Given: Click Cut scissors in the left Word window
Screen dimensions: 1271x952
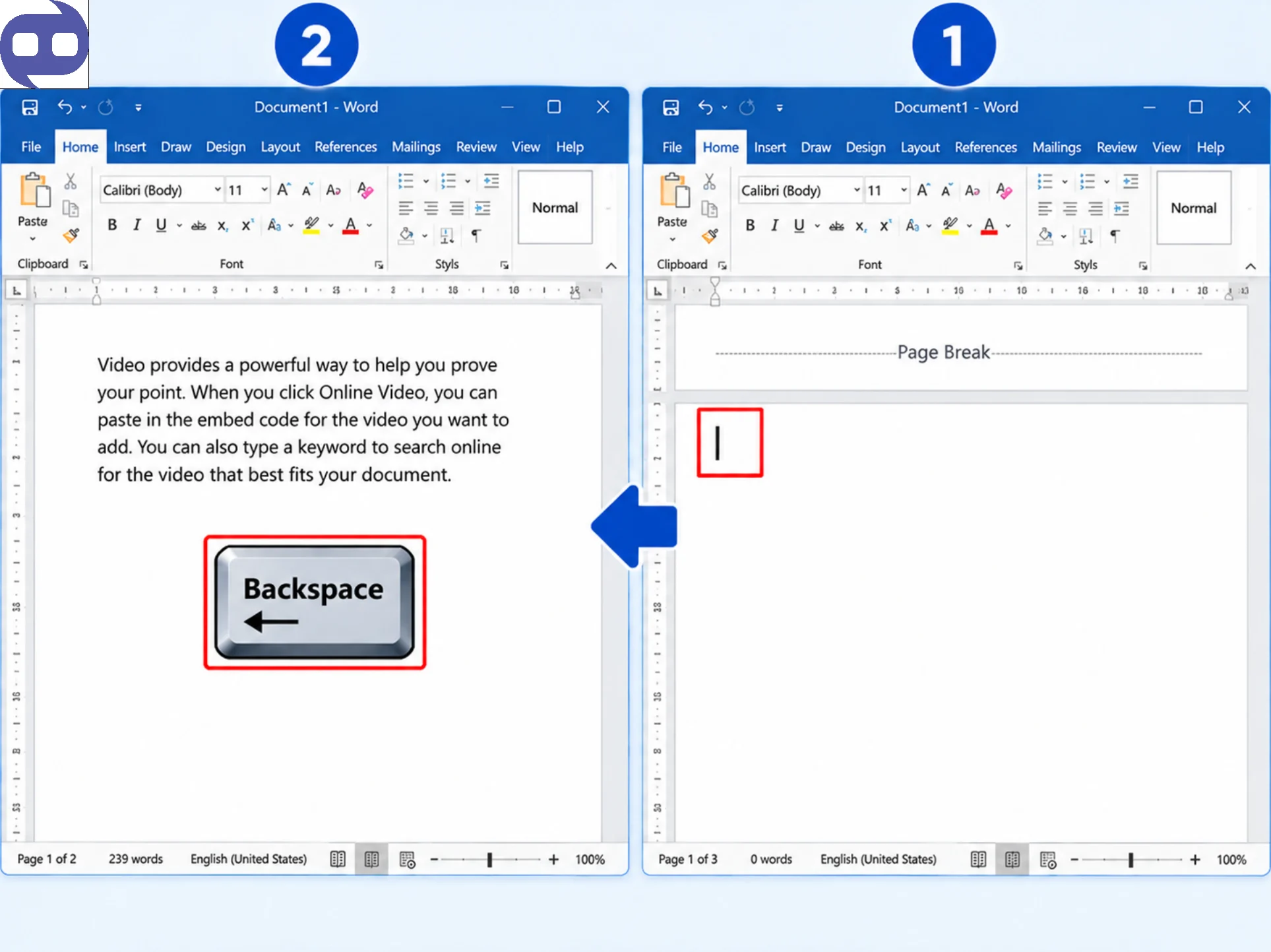Looking at the screenshot, I should [x=71, y=181].
